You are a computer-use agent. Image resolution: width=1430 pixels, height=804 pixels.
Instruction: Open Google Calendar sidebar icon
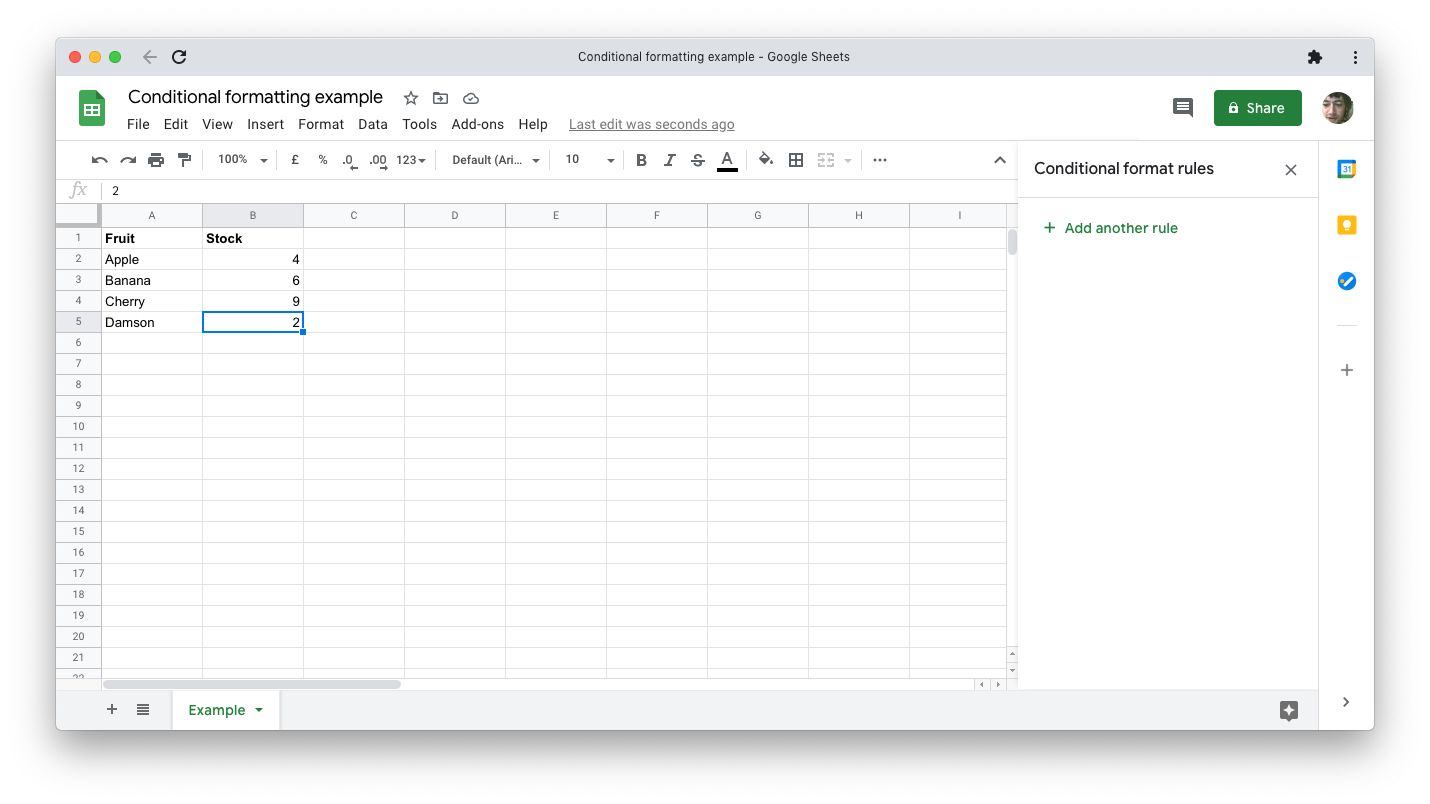point(1346,169)
